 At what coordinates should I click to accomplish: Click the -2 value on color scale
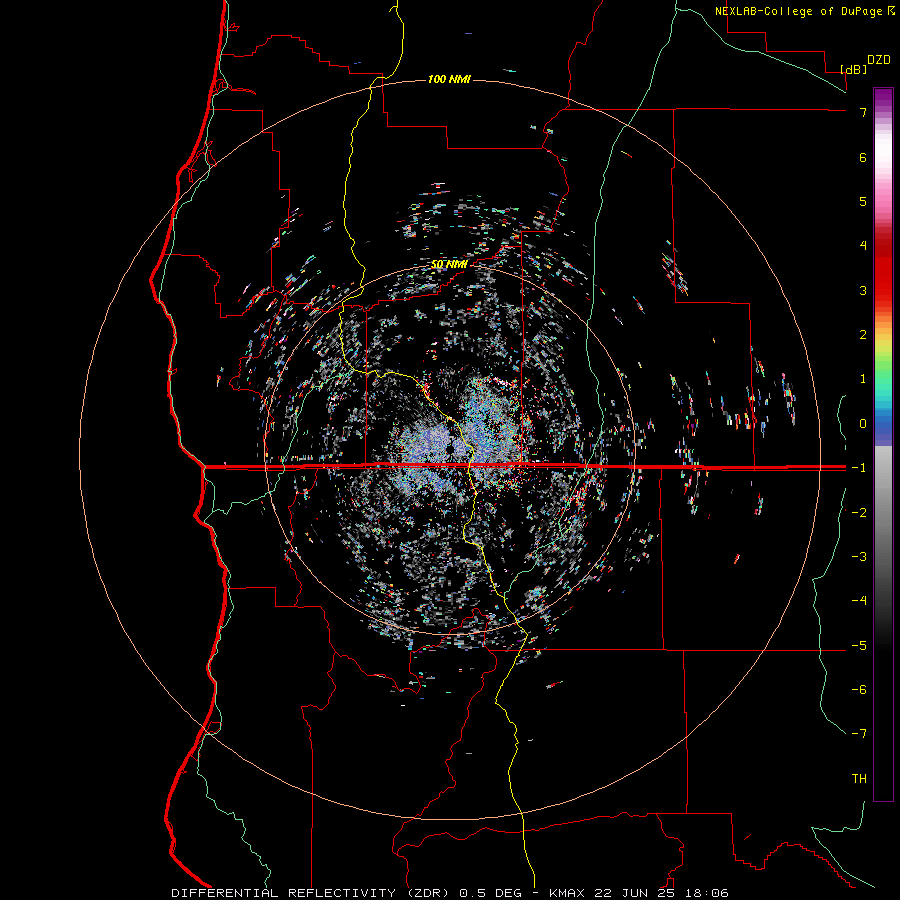click(859, 512)
